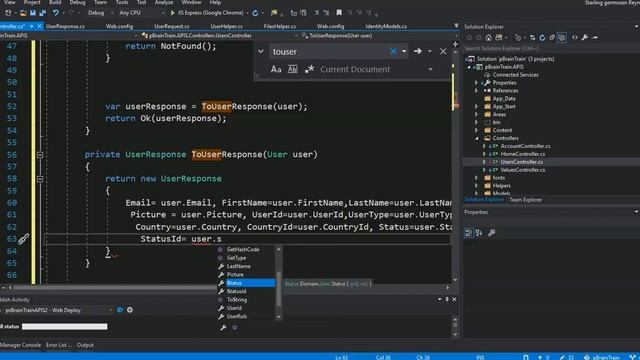This screenshot has width=640, height=360.
Task: Open the Tools menu
Action: [122, 2]
